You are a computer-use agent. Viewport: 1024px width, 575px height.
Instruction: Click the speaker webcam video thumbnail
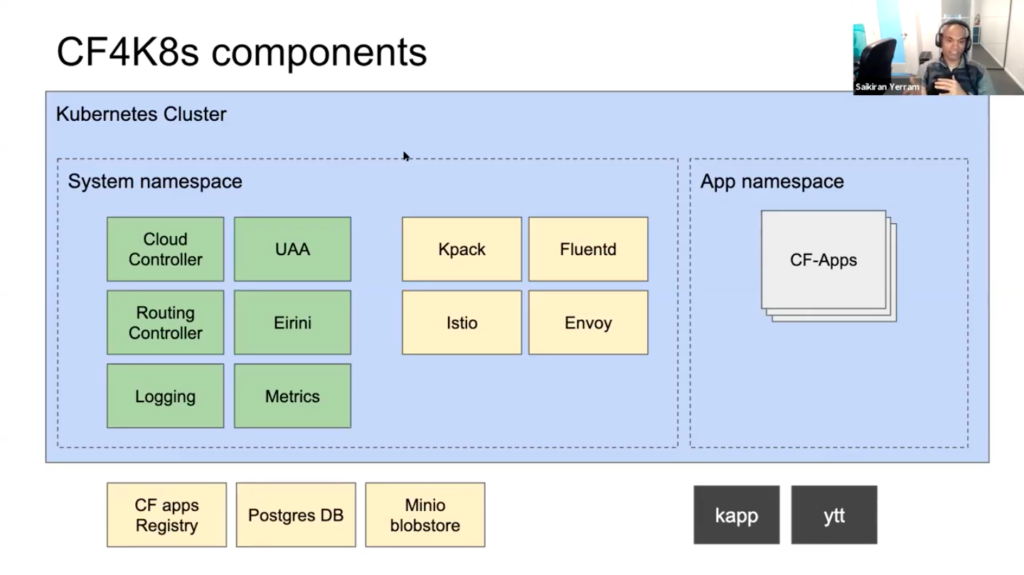tap(938, 47)
